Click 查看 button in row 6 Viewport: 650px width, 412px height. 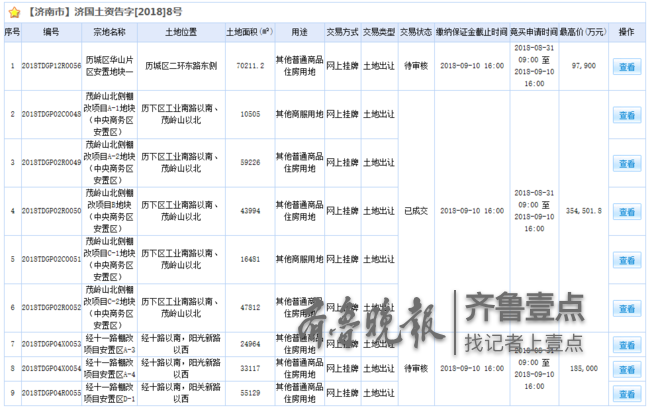(626, 307)
